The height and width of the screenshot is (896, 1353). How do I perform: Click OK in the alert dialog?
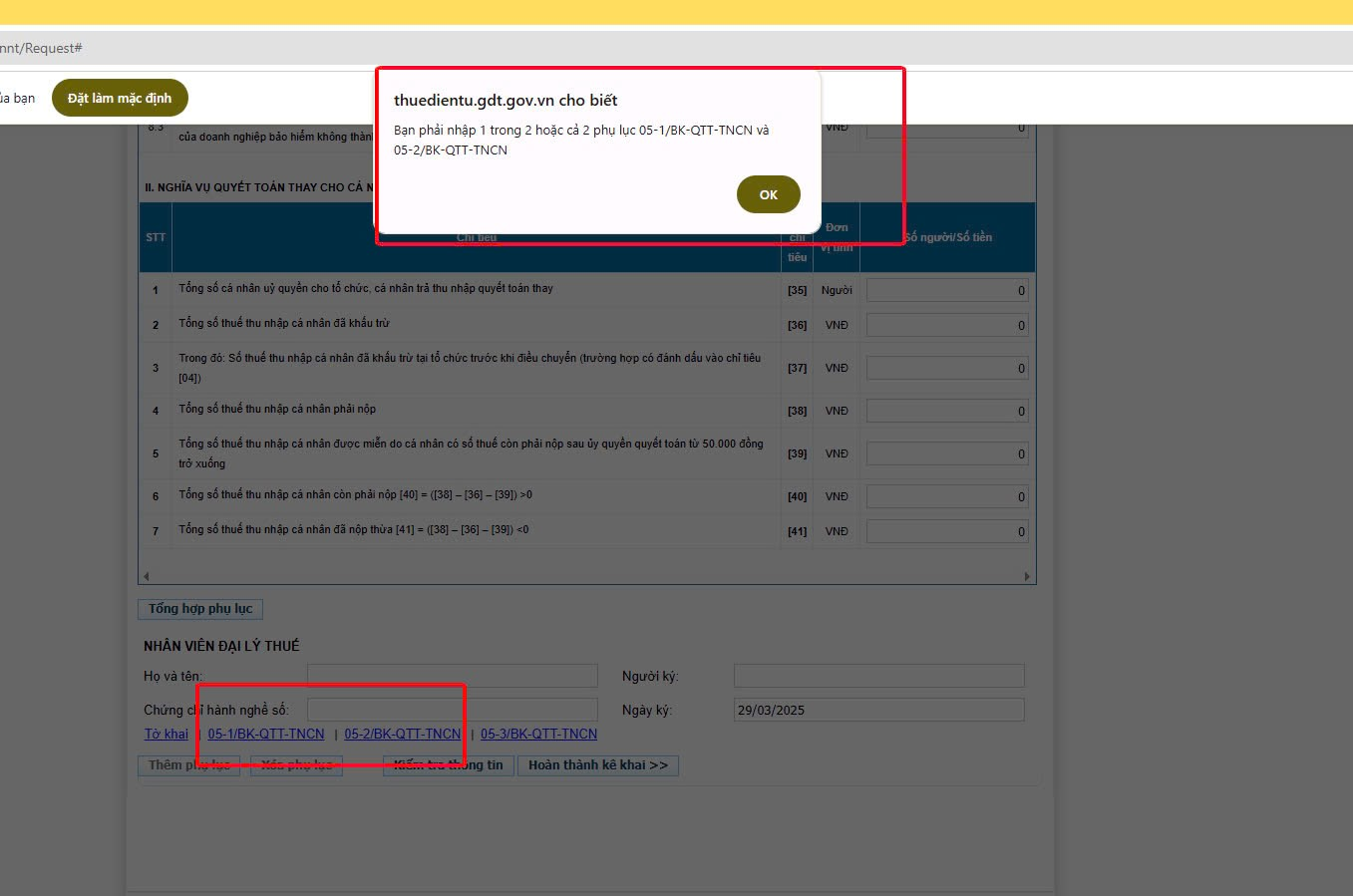[768, 194]
